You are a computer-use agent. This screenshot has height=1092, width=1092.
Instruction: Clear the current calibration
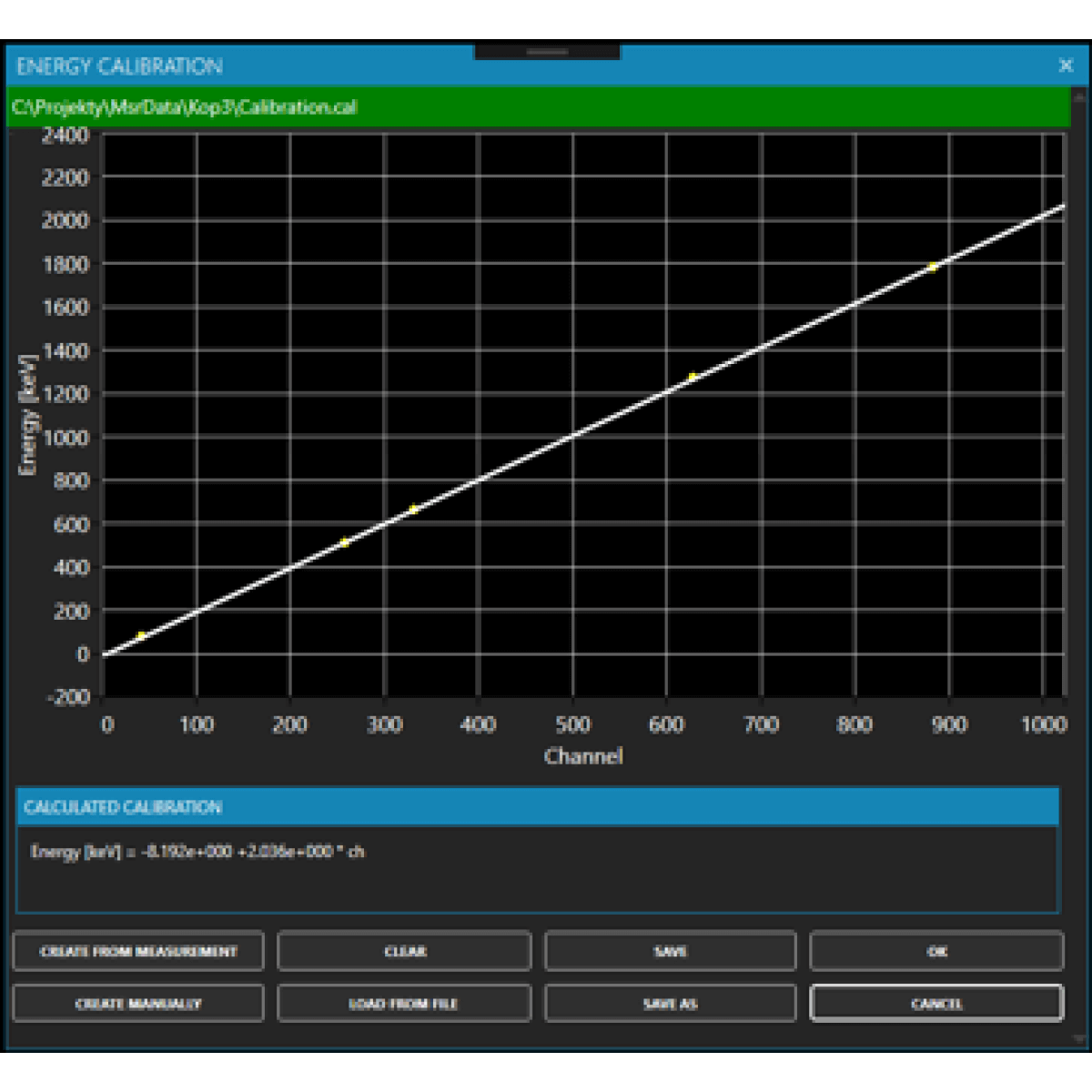click(x=404, y=951)
